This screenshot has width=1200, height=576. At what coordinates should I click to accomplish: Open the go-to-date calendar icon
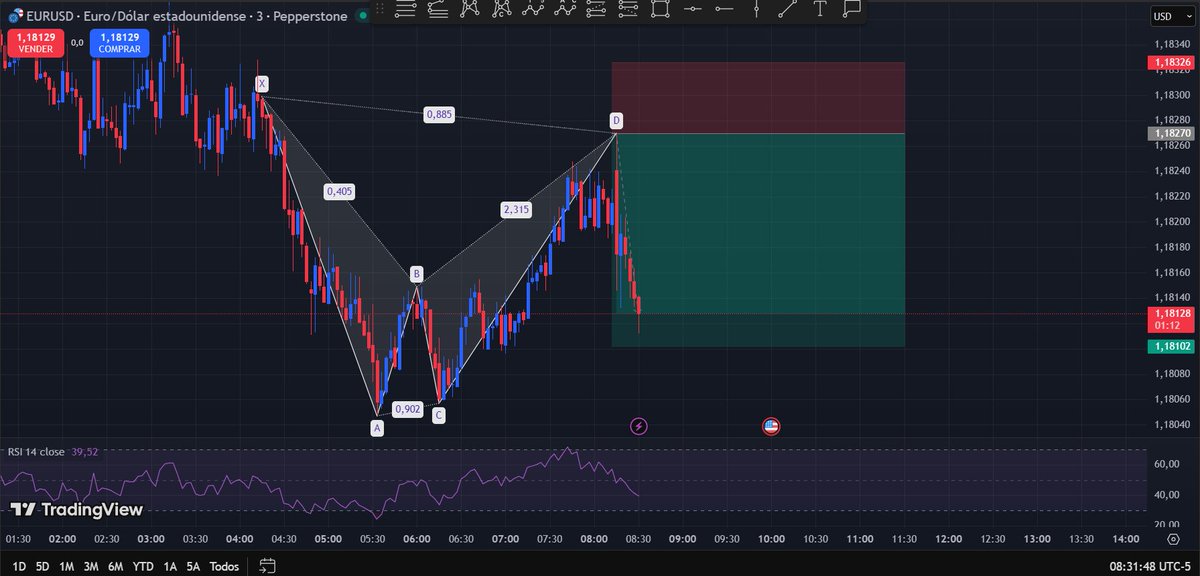267,566
